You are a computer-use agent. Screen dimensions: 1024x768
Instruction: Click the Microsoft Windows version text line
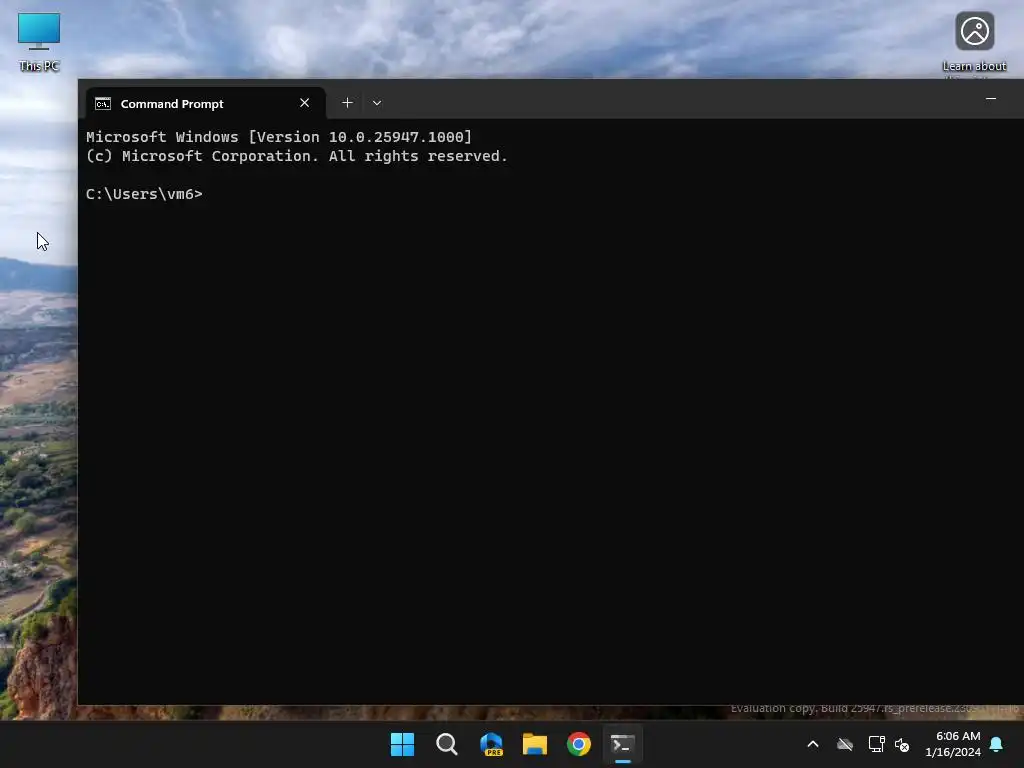coord(279,137)
